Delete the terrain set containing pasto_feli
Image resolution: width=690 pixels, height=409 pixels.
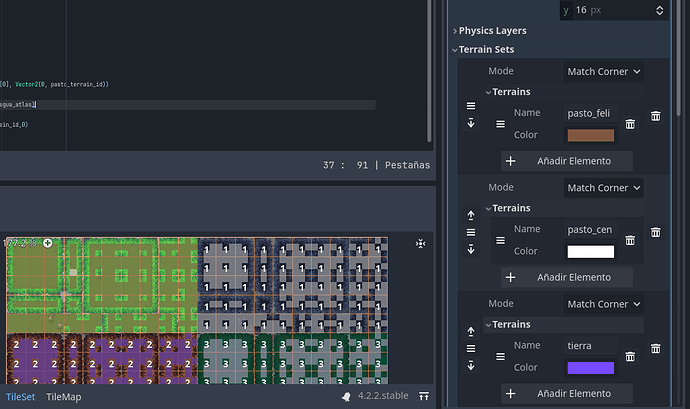[x=656, y=116]
